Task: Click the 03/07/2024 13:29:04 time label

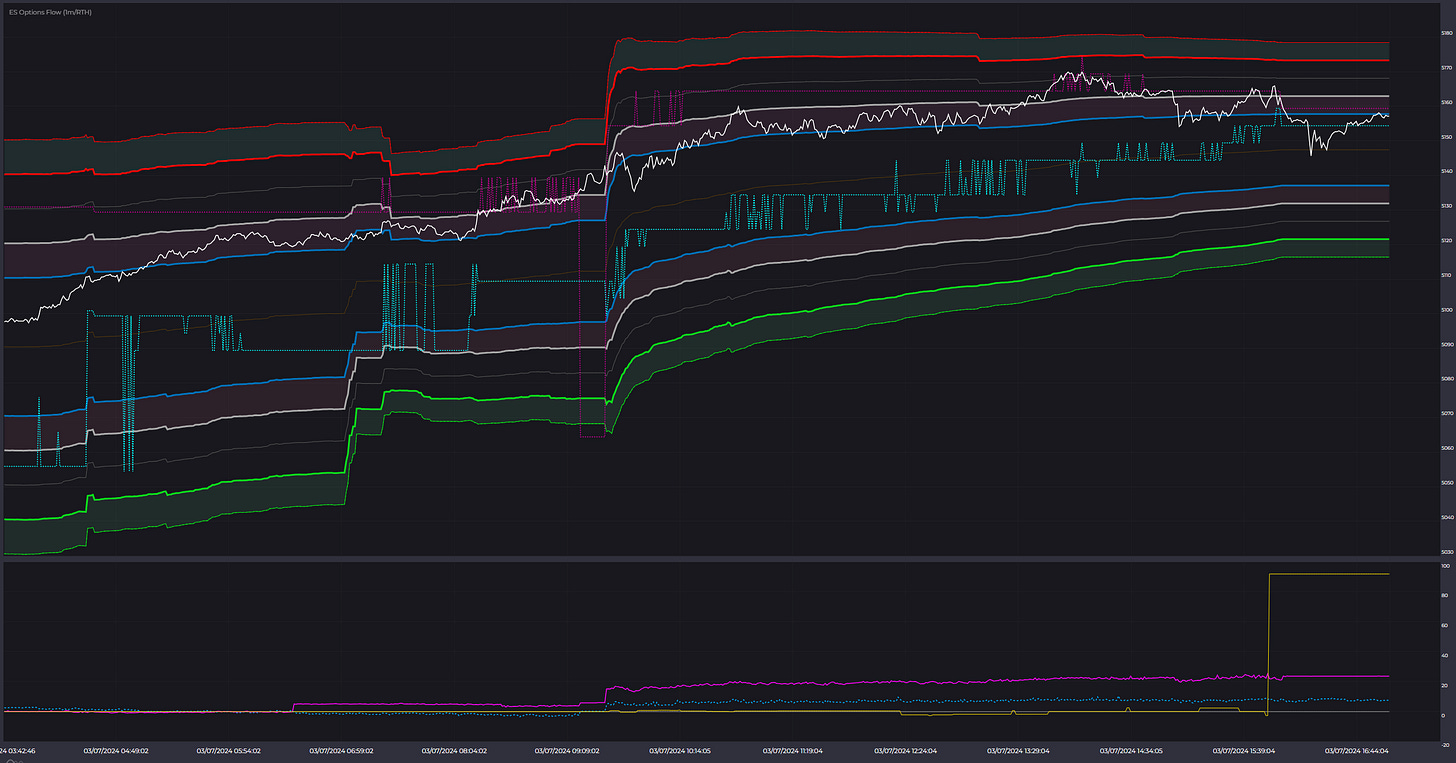Action: tap(1018, 750)
